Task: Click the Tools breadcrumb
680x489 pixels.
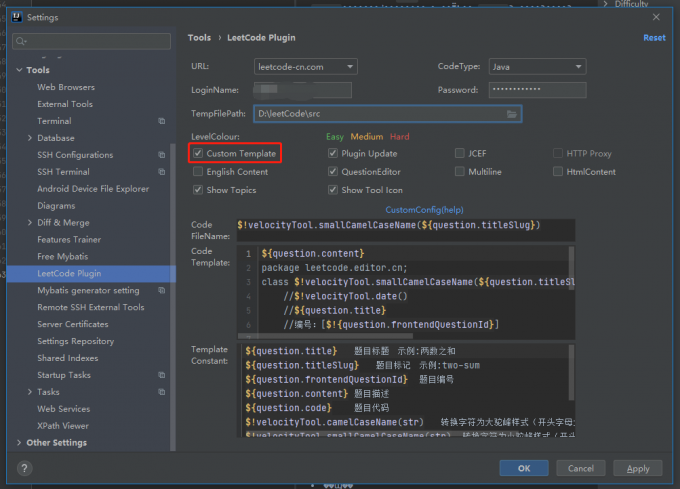Action: coord(199,38)
